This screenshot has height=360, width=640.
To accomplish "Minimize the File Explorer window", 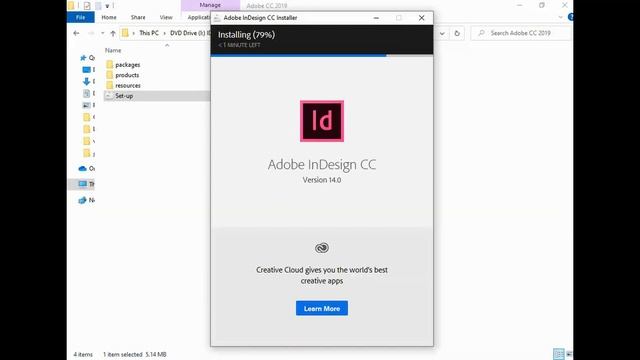I will coord(519,5).
